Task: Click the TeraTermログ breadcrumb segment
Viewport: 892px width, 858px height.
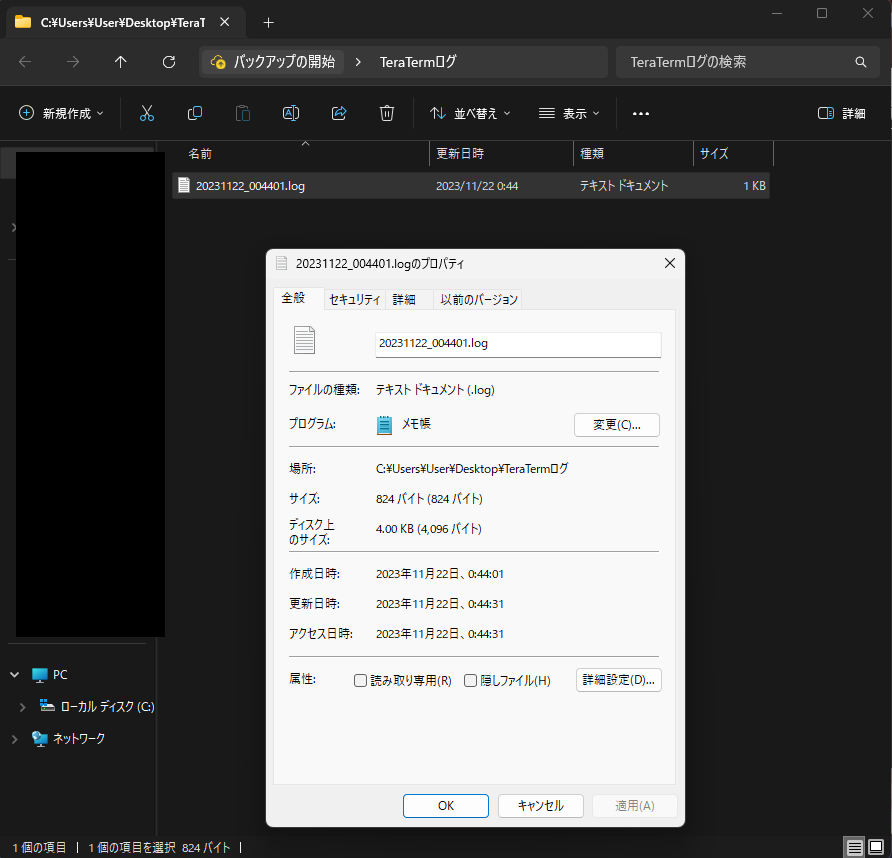Action: [418, 61]
